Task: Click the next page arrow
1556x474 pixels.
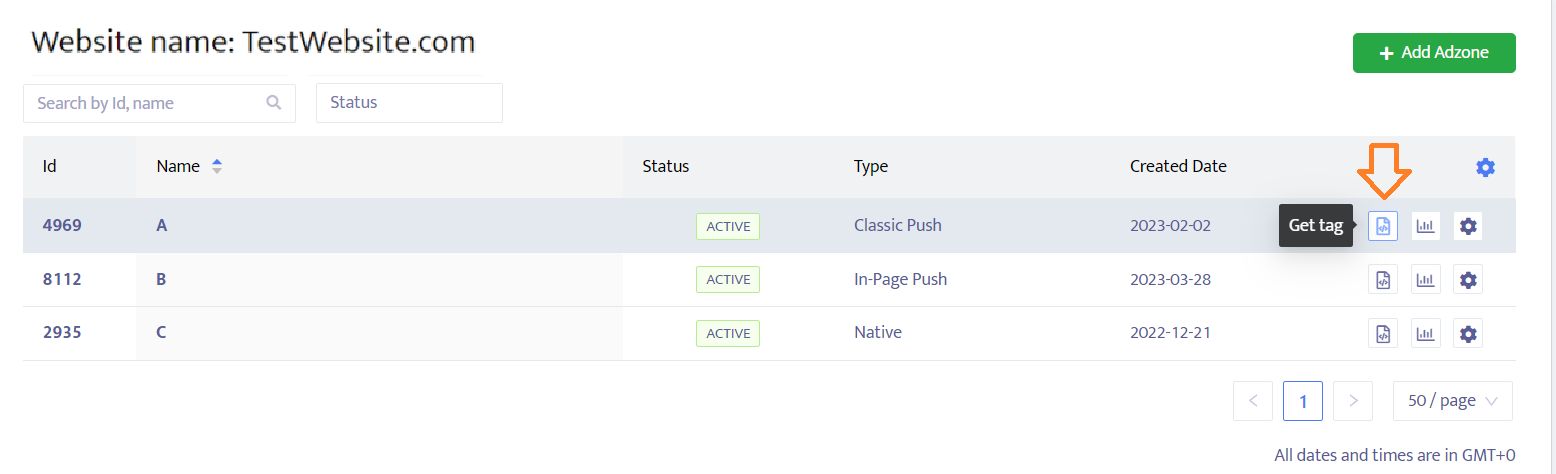Action: click(1353, 401)
